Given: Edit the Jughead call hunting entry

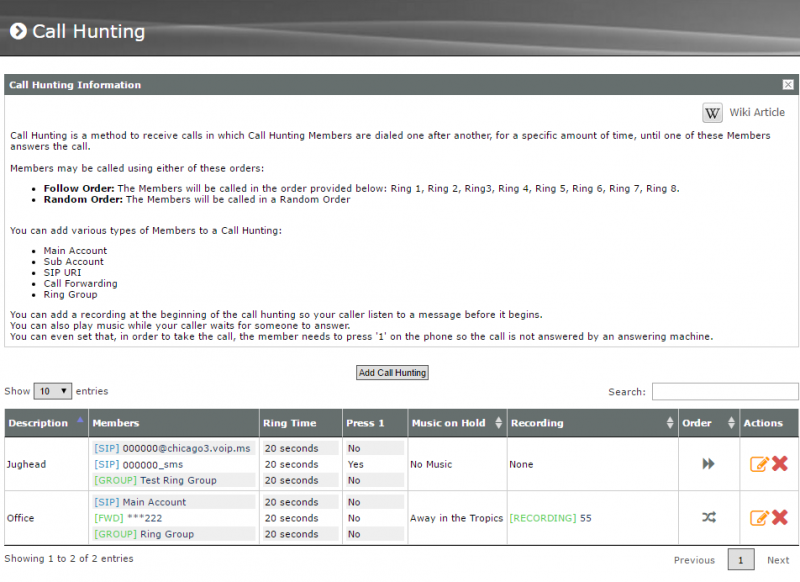Looking at the screenshot, I should (759, 464).
